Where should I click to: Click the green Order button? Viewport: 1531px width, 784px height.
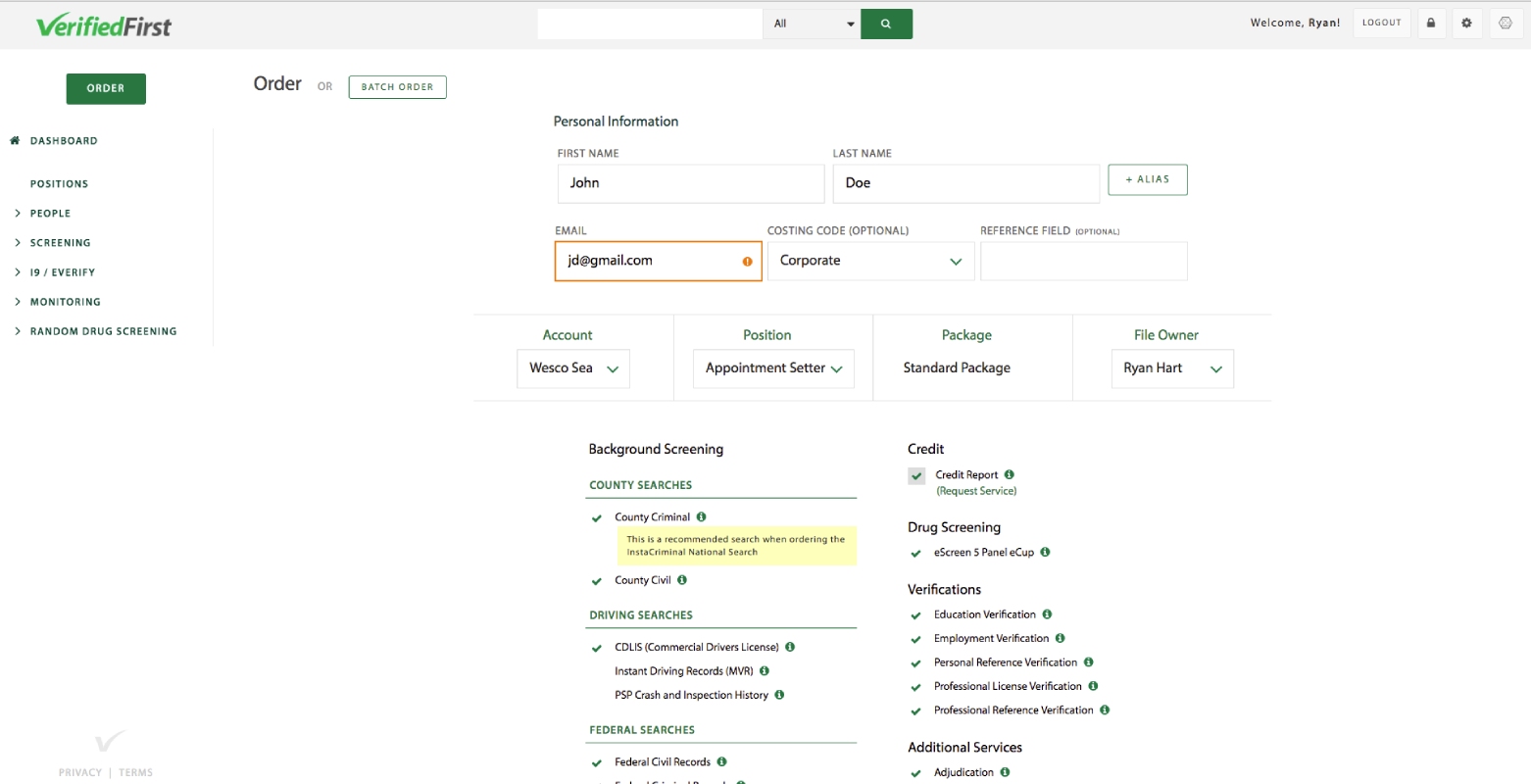pyautogui.click(x=106, y=88)
